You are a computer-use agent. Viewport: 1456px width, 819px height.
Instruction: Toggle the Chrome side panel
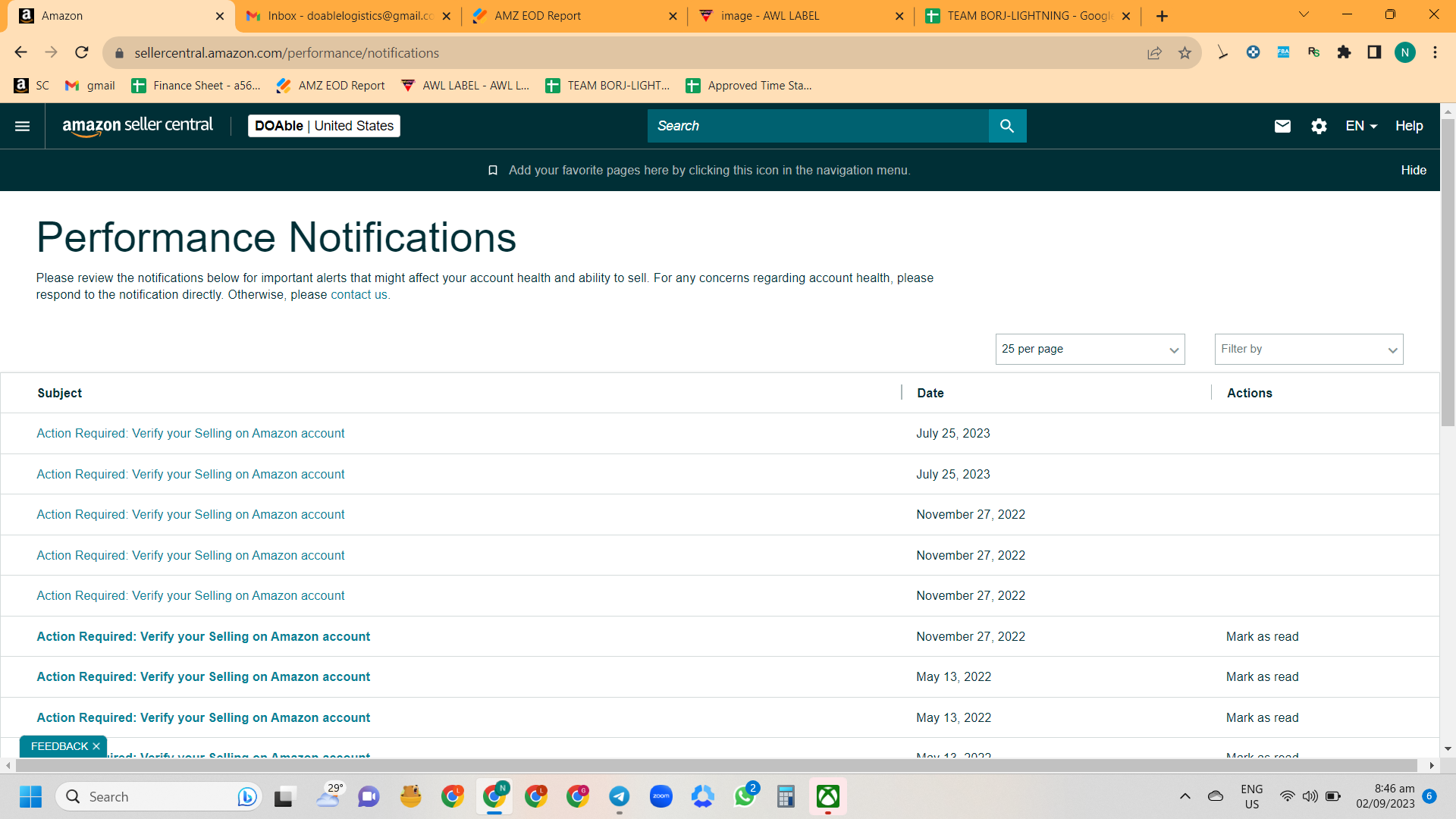click(1374, 52)
